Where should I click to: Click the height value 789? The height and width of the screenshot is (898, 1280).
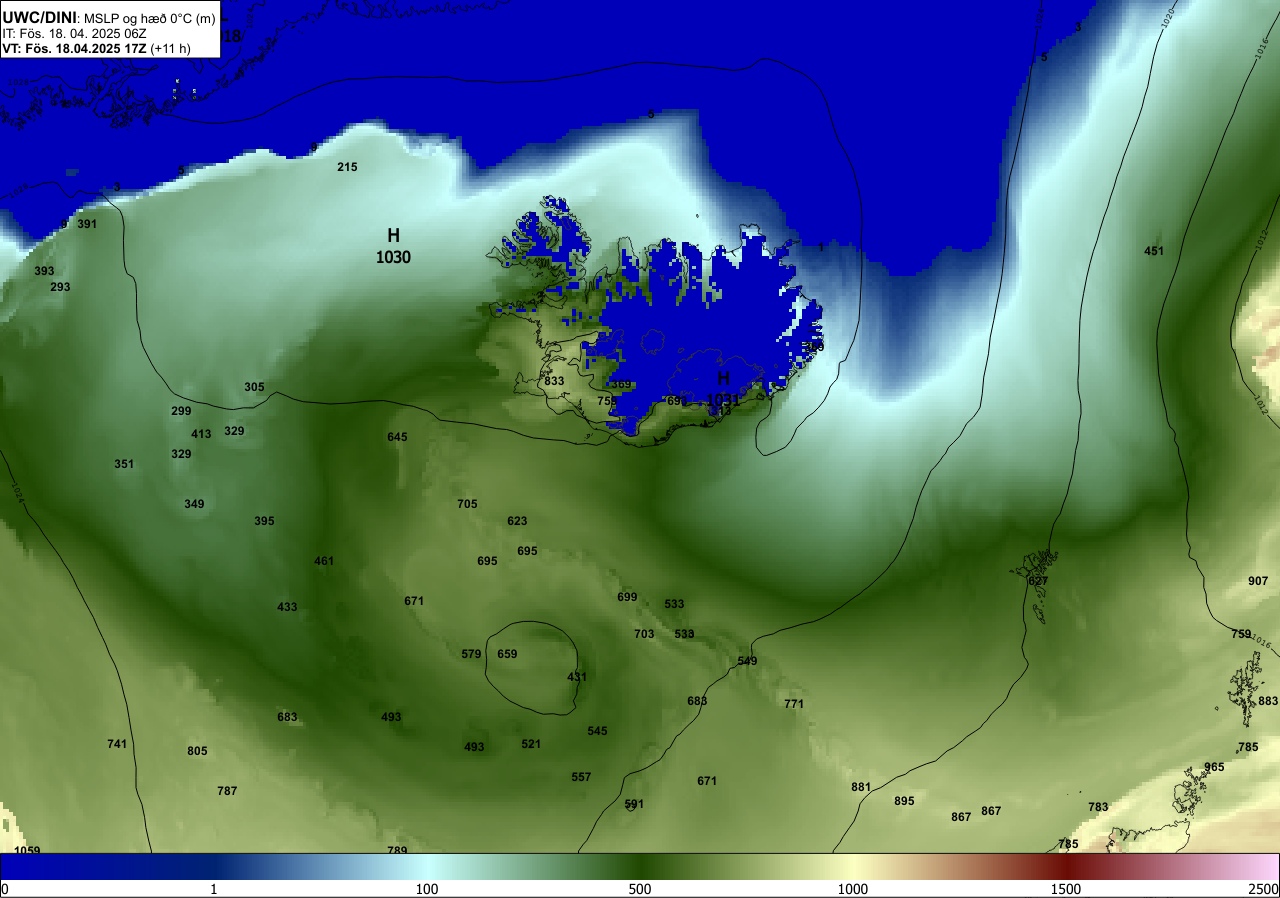point(397,851)
